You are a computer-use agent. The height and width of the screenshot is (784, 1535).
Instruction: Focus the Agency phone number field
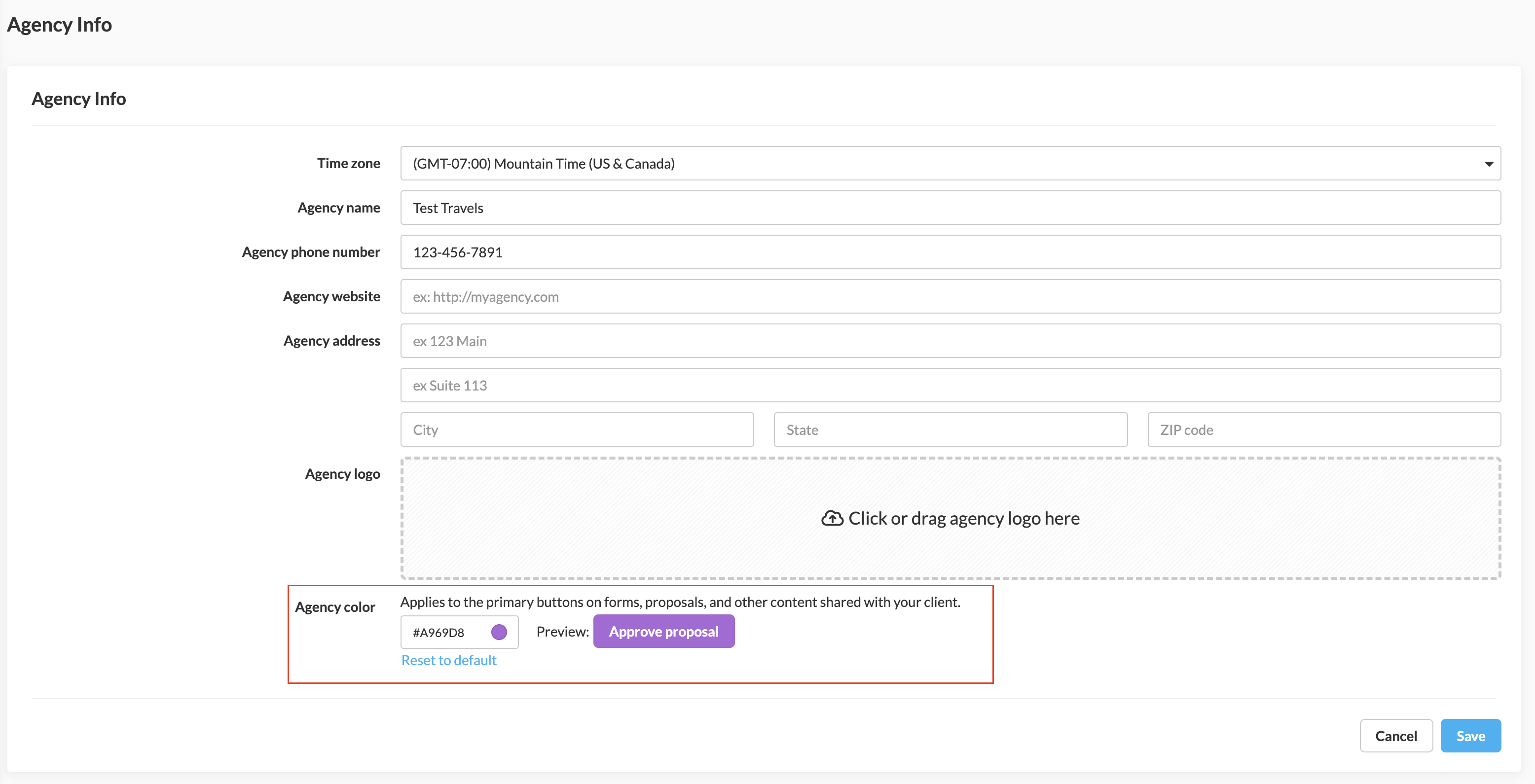(x=950, y=252)
